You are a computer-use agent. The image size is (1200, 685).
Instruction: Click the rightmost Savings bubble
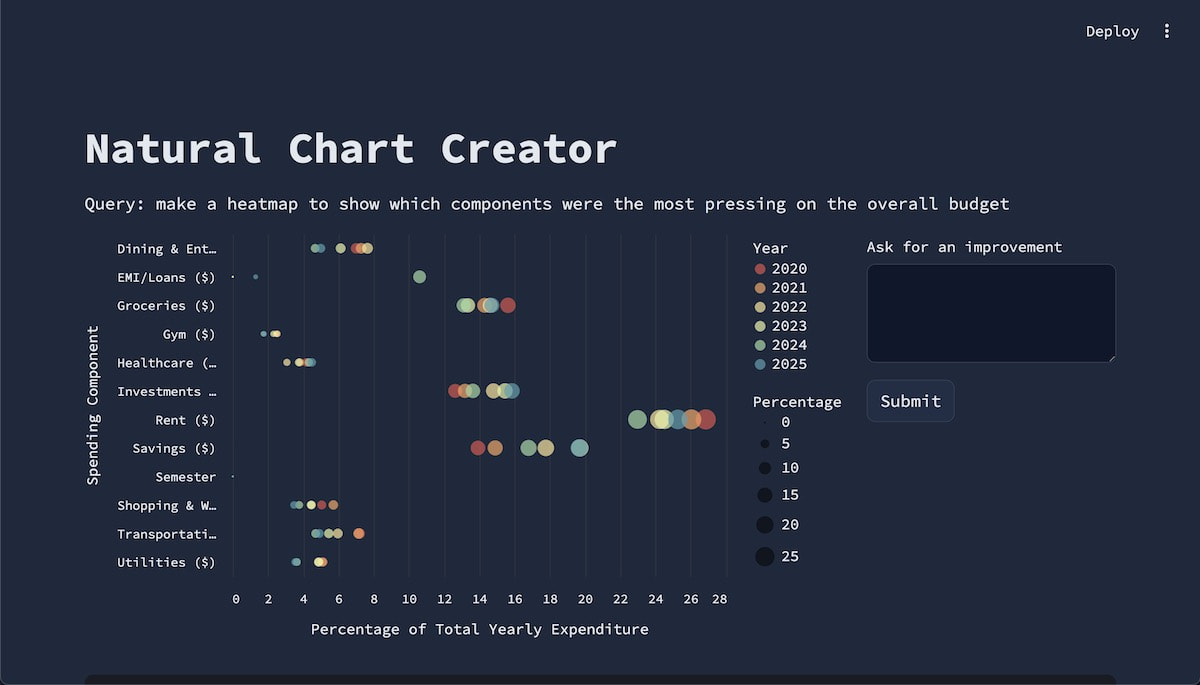click(x=579, y=448)
